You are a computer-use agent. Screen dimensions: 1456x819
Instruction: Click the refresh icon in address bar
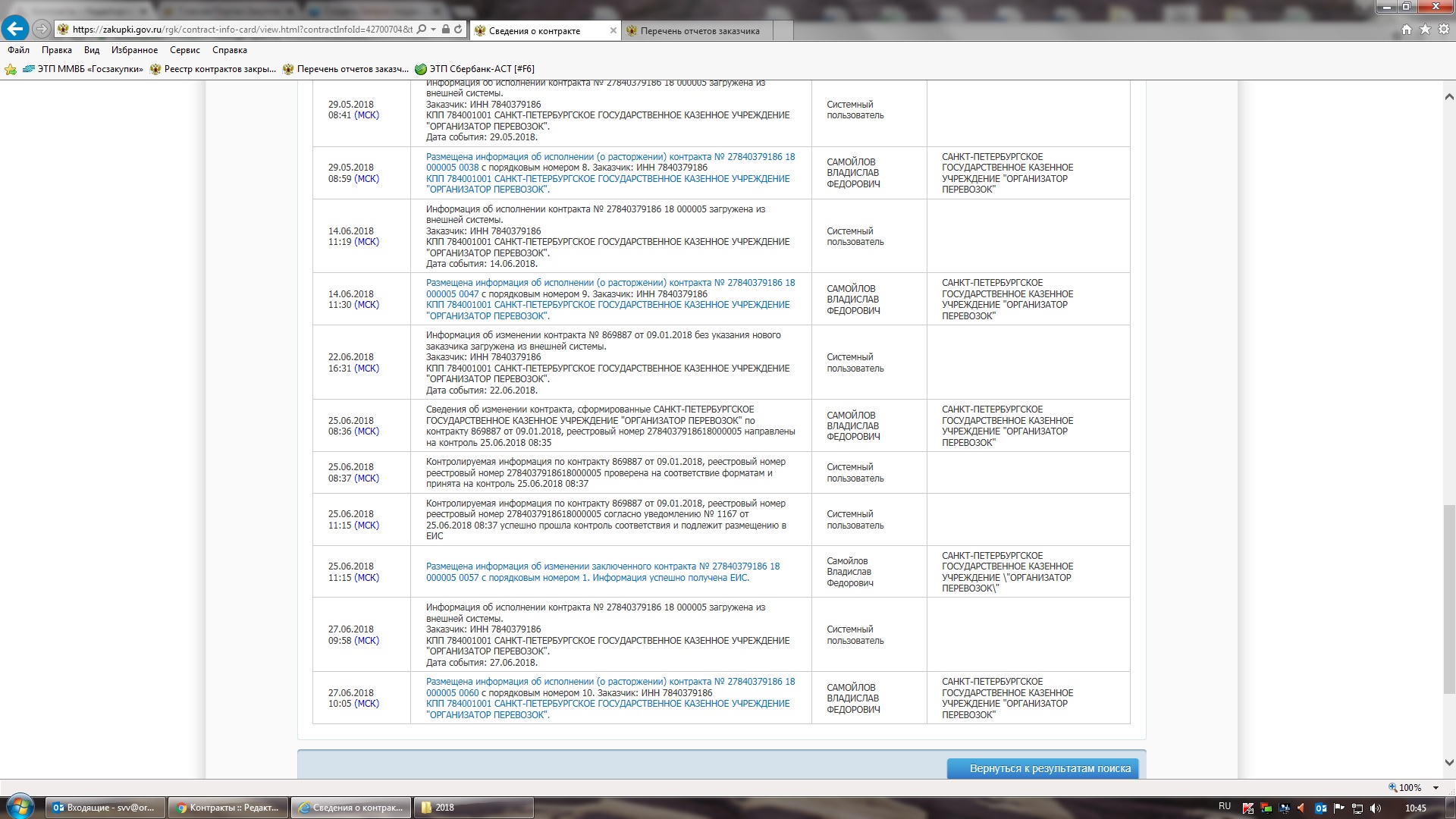coord(458,30)
